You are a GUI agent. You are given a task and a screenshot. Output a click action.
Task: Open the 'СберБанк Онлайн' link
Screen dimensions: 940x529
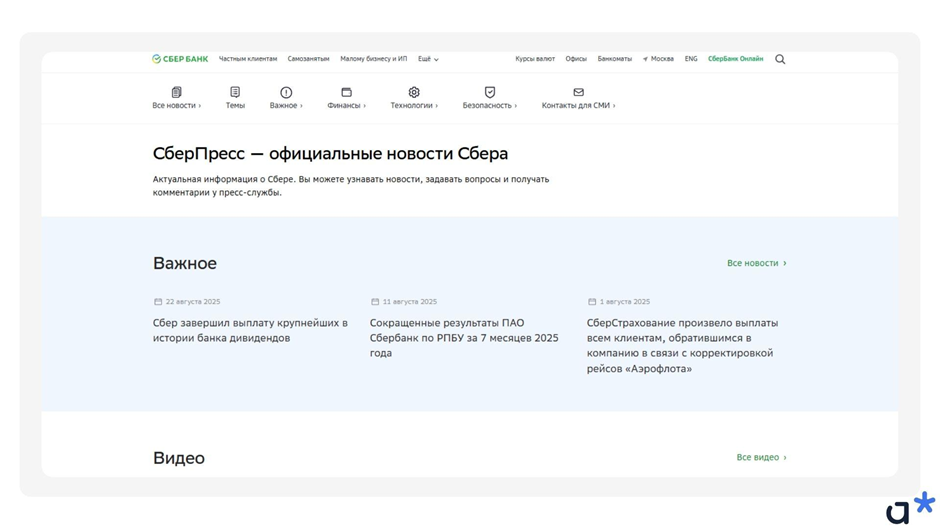(735, 59)
